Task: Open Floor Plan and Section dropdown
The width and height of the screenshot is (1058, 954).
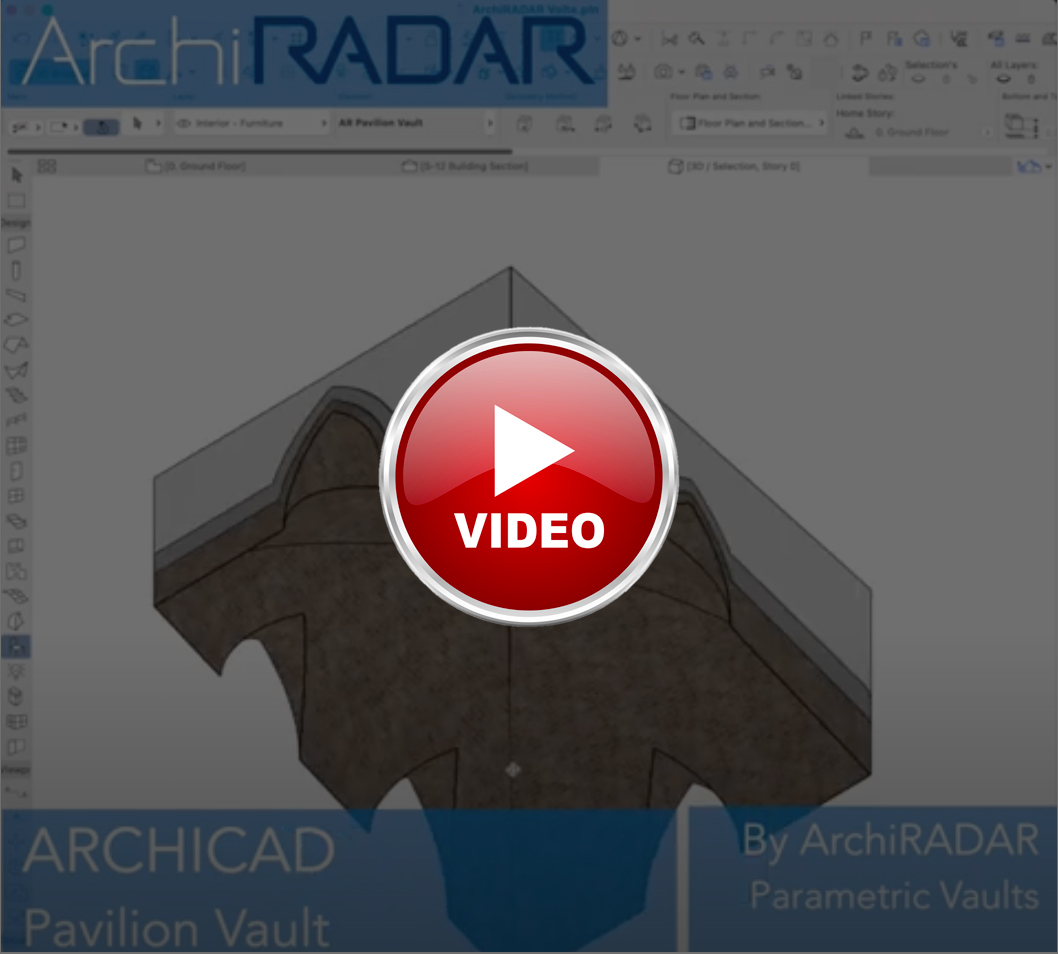Action: [822, 123]
